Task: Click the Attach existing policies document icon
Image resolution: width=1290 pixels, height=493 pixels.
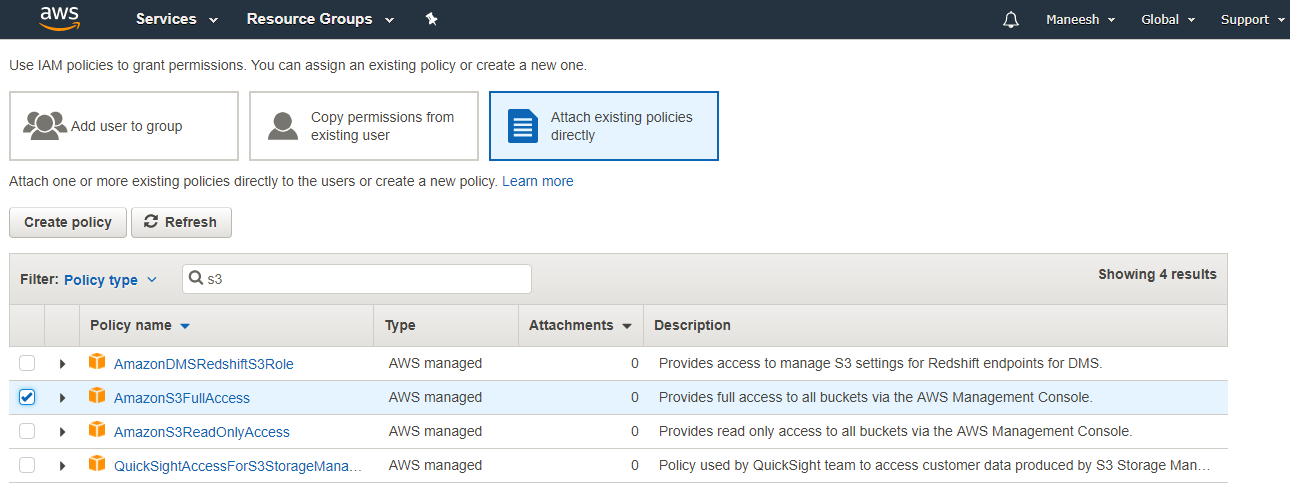Action: (x=523, y=126)
